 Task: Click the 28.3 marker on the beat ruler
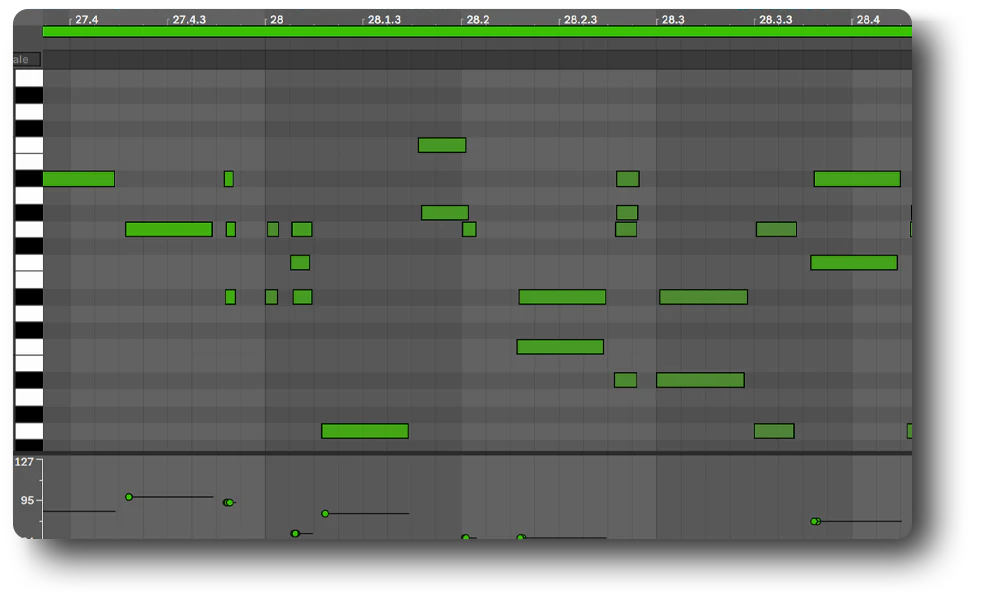673,20
